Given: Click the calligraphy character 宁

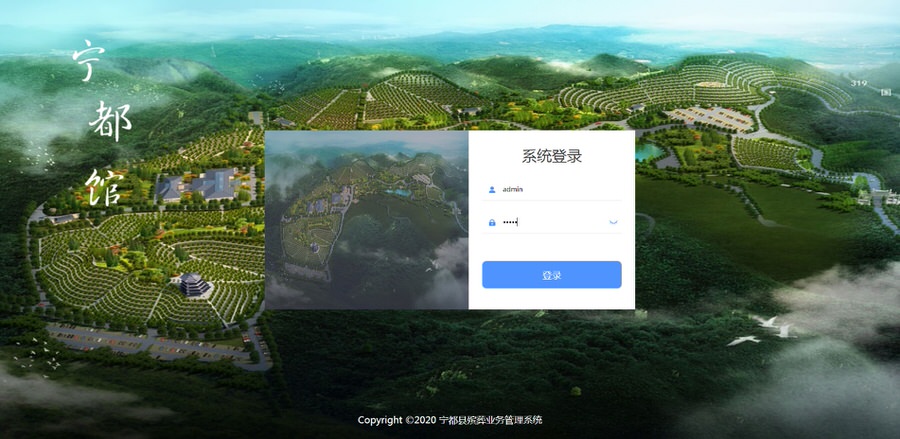Looking at the screenshot, I should click(88, 60).
